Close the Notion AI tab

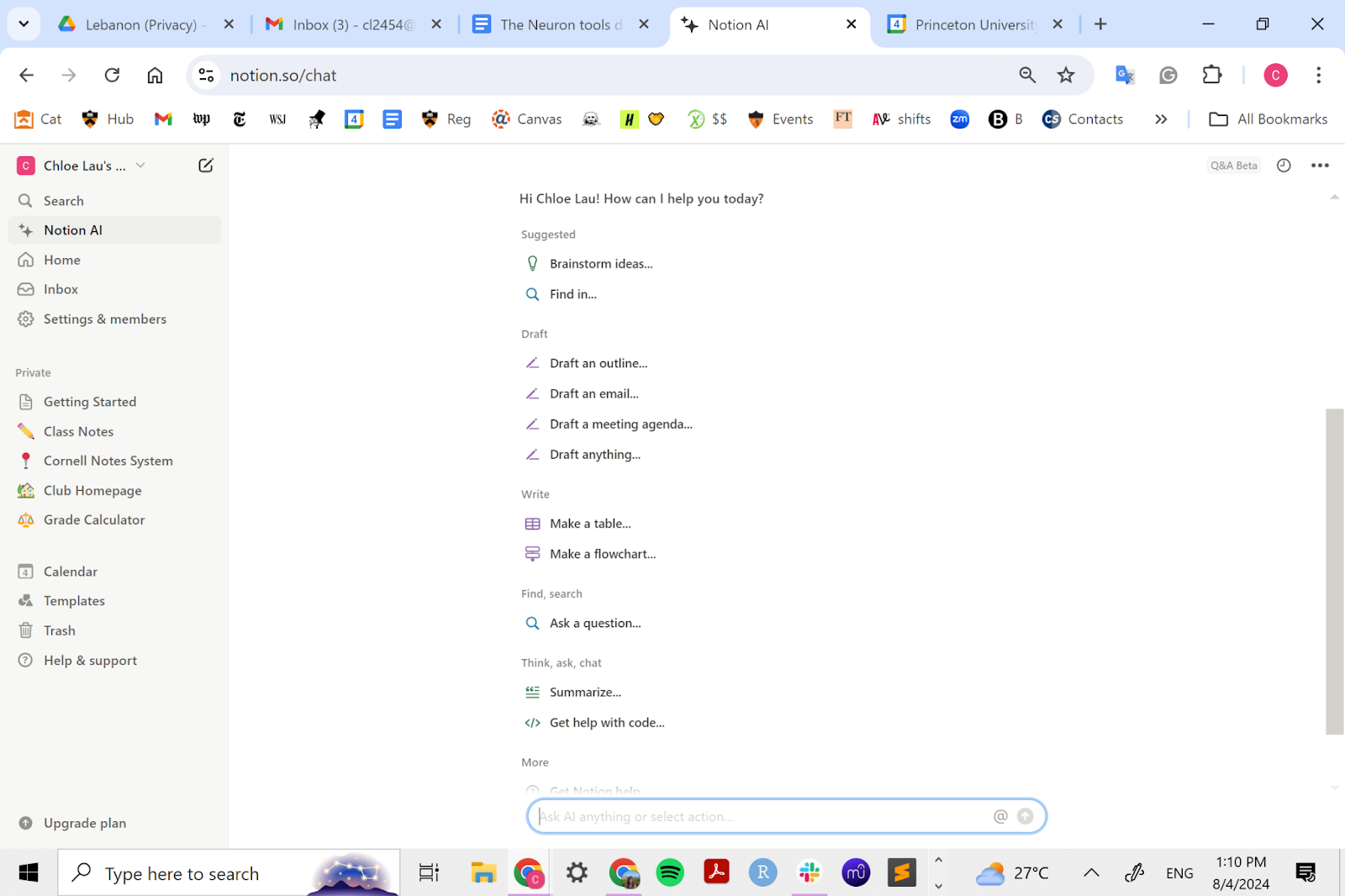click(852, 24)
